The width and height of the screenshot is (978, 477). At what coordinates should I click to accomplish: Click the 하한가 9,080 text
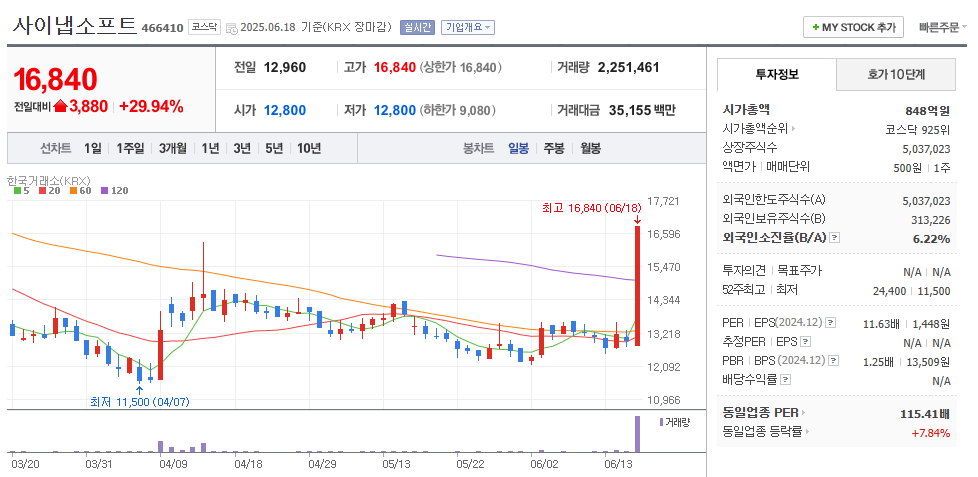458,110
